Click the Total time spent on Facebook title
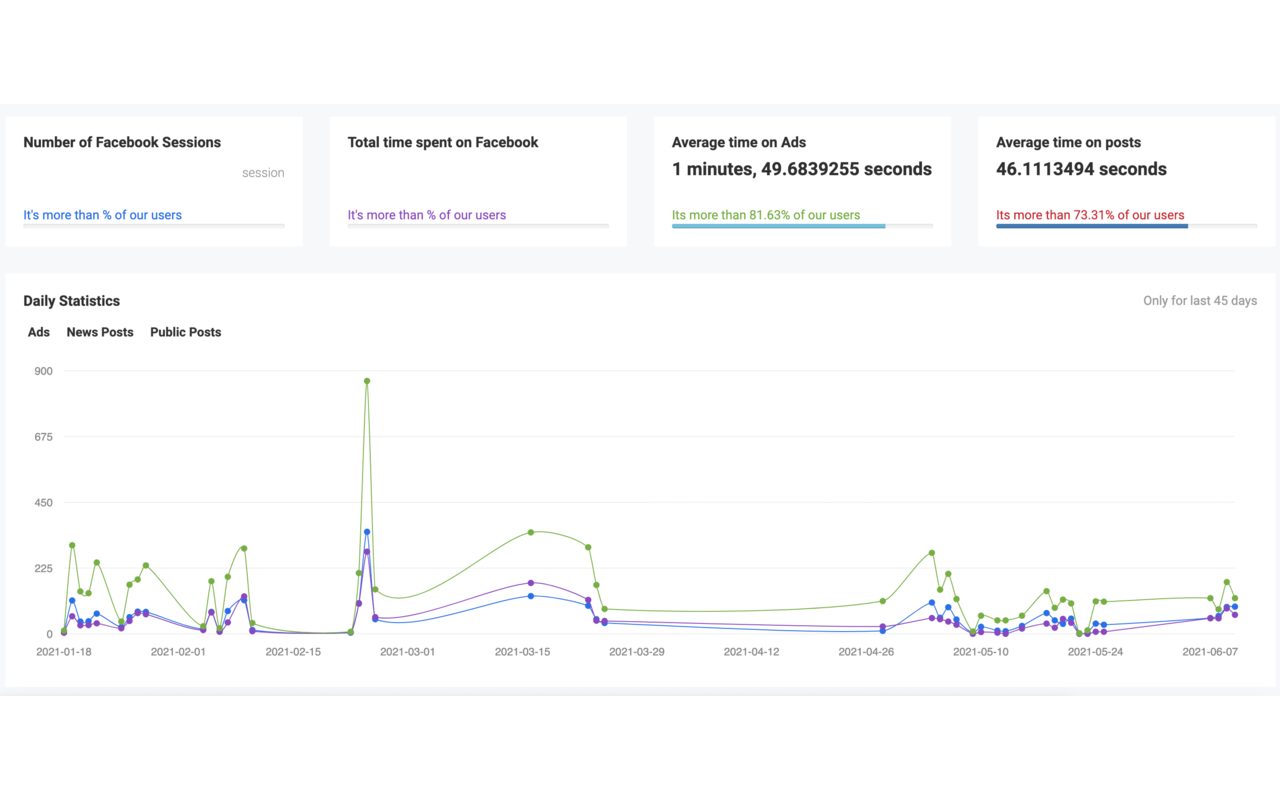 (443, 143)
